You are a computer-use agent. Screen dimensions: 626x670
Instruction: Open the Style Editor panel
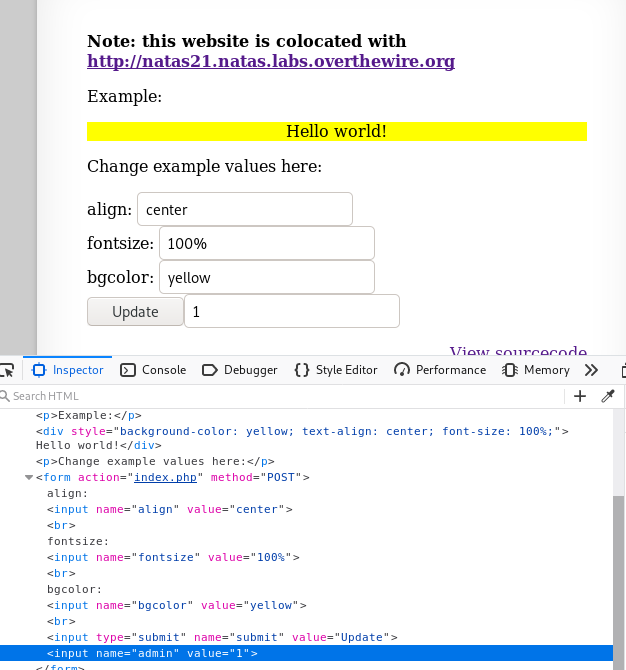click(x=336, y=370)
